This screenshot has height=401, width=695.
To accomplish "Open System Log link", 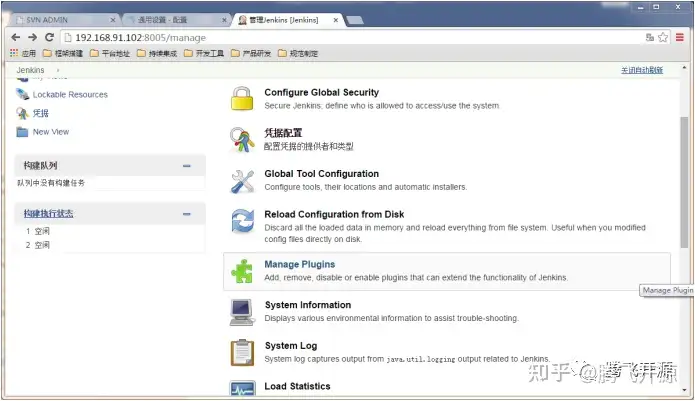I will pos(291,346).
